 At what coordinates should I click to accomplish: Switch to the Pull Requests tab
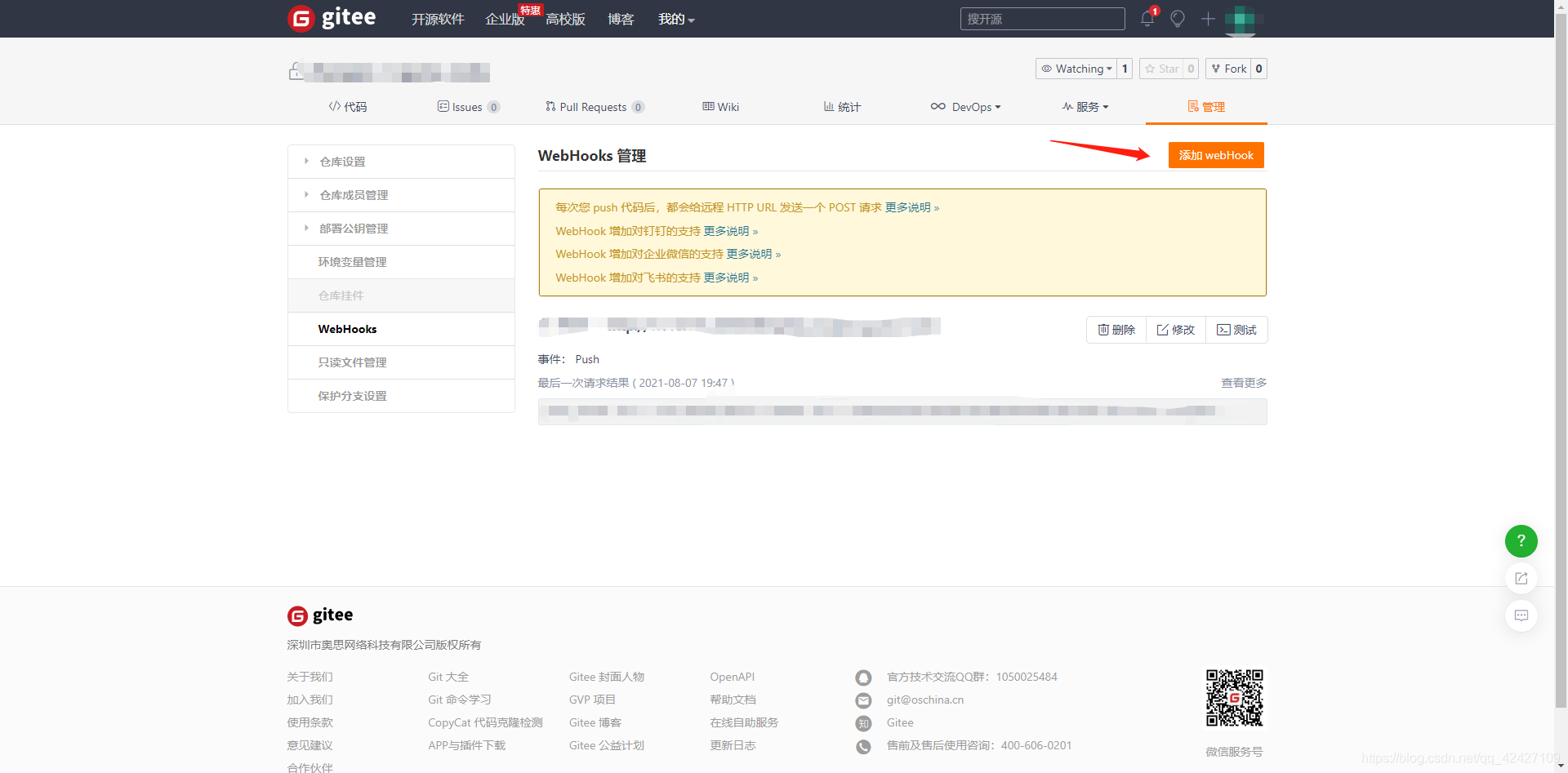[595, 107]
